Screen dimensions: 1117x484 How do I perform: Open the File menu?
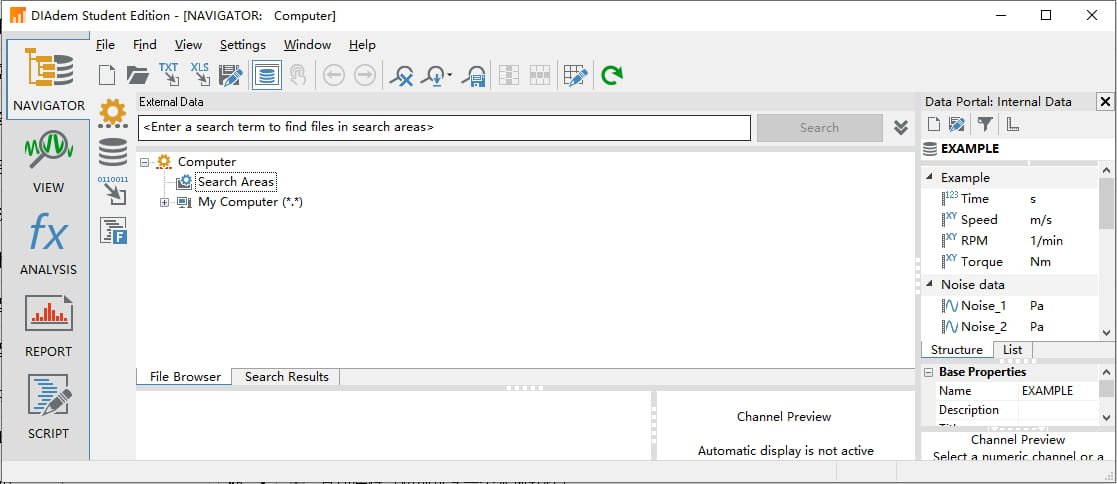coord(105,45)
